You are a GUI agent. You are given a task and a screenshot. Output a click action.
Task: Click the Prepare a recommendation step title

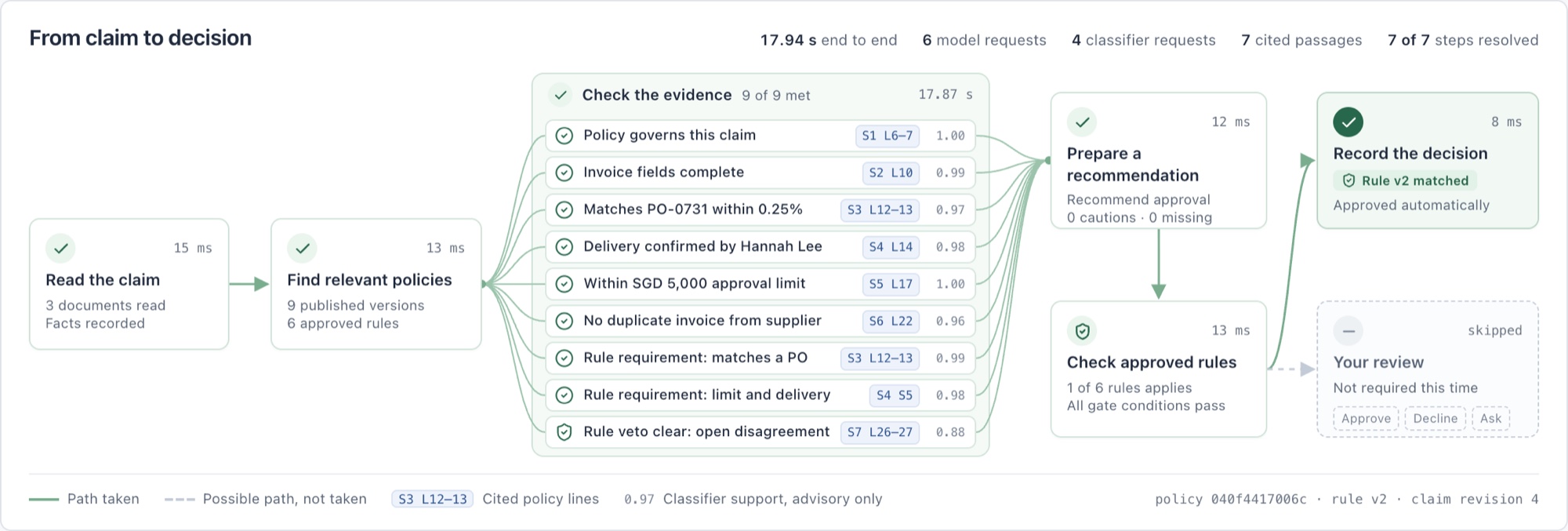click(x=1133, y=165)
